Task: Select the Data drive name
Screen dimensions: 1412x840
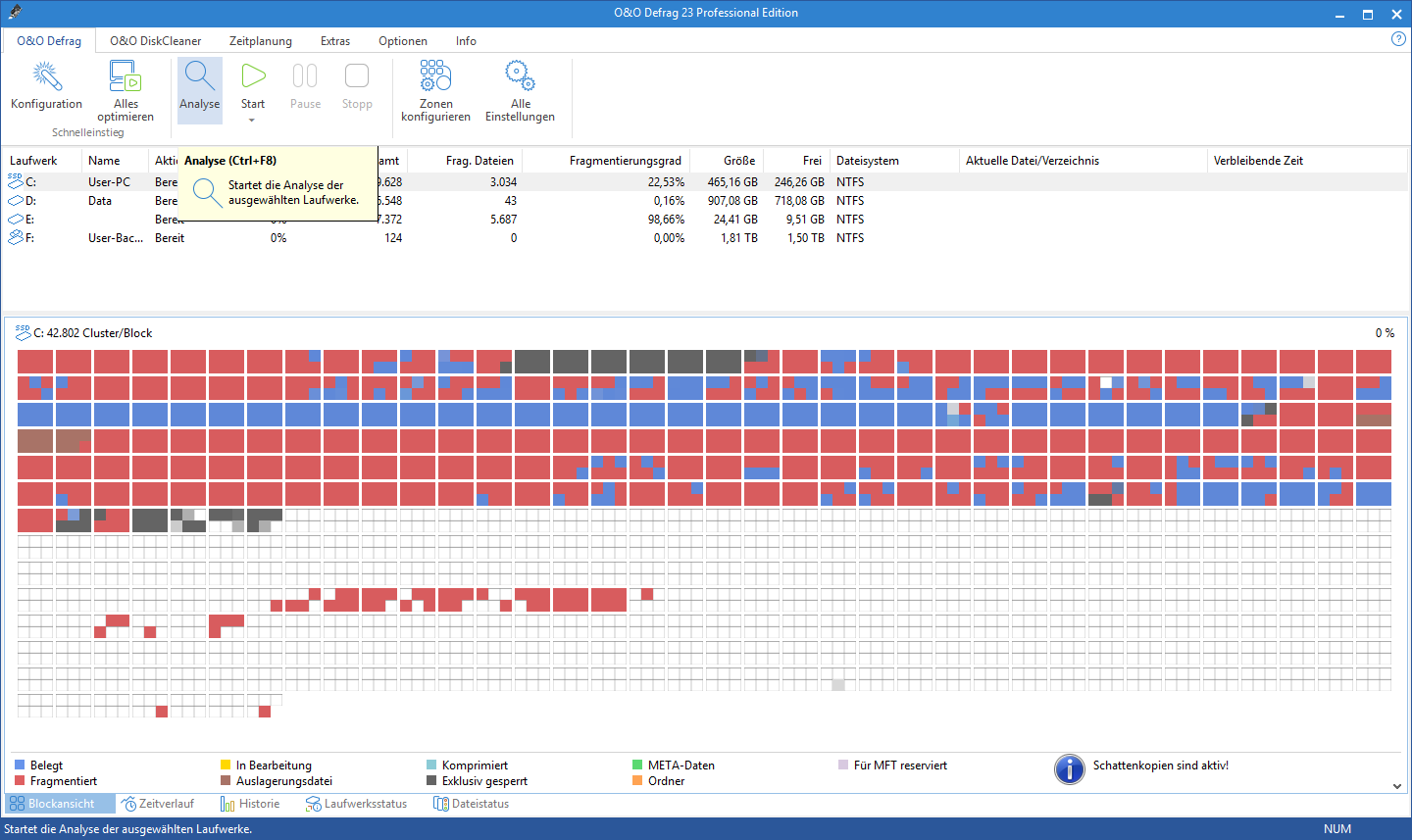Action: click(100, 201)
